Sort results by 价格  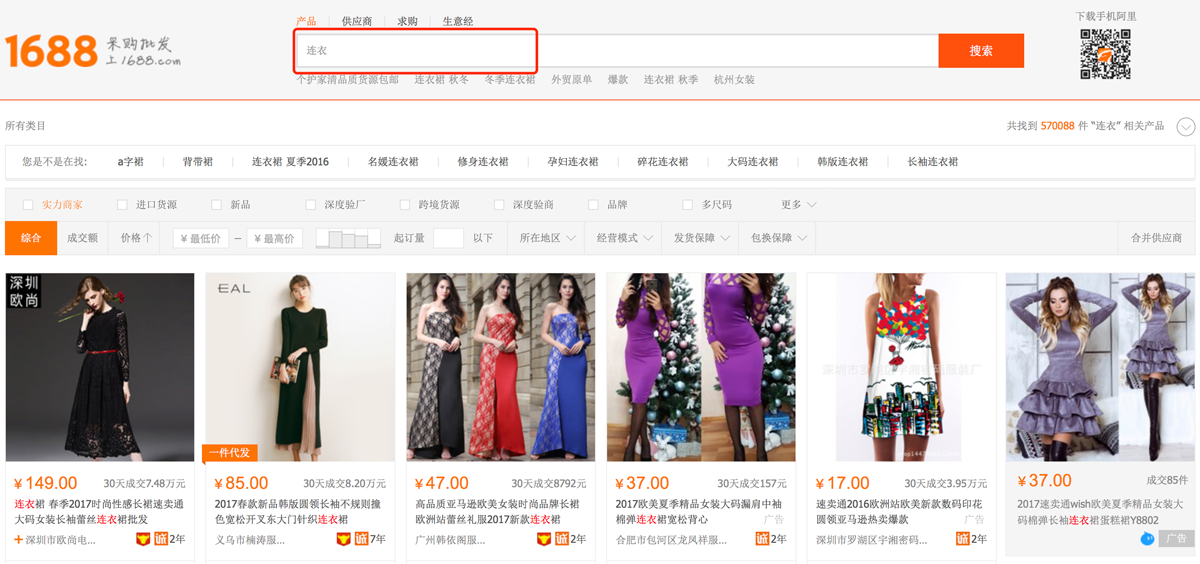coord(136,238)
